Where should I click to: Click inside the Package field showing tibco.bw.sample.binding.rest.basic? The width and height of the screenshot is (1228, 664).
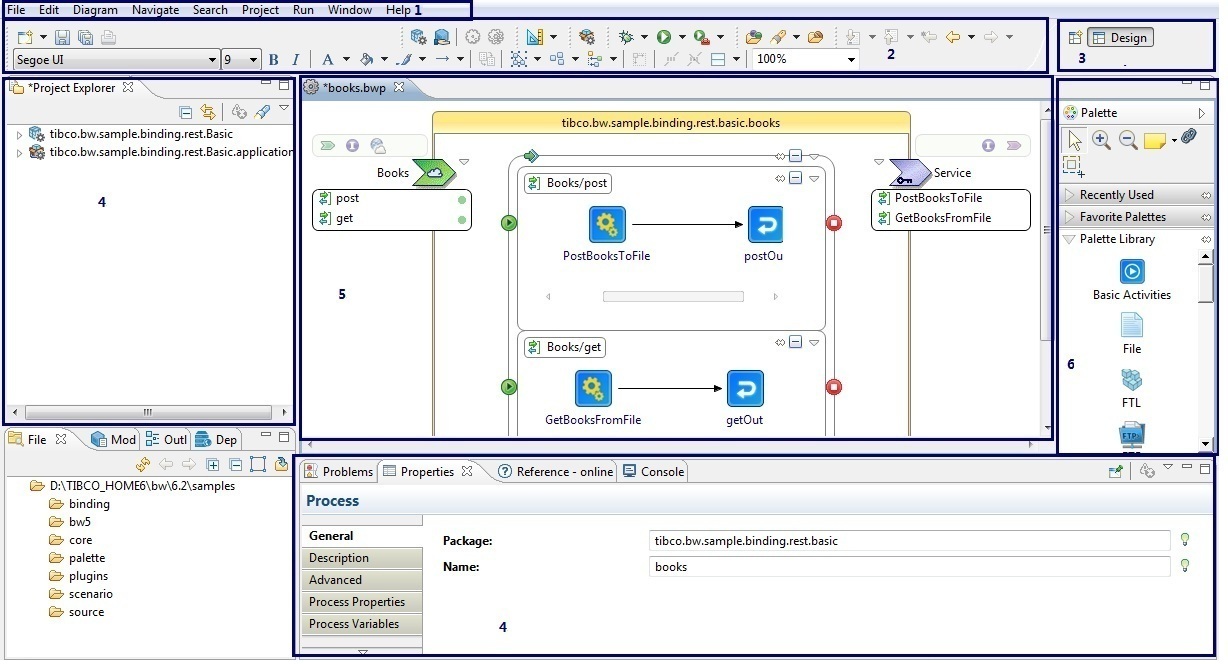(908, 540)
